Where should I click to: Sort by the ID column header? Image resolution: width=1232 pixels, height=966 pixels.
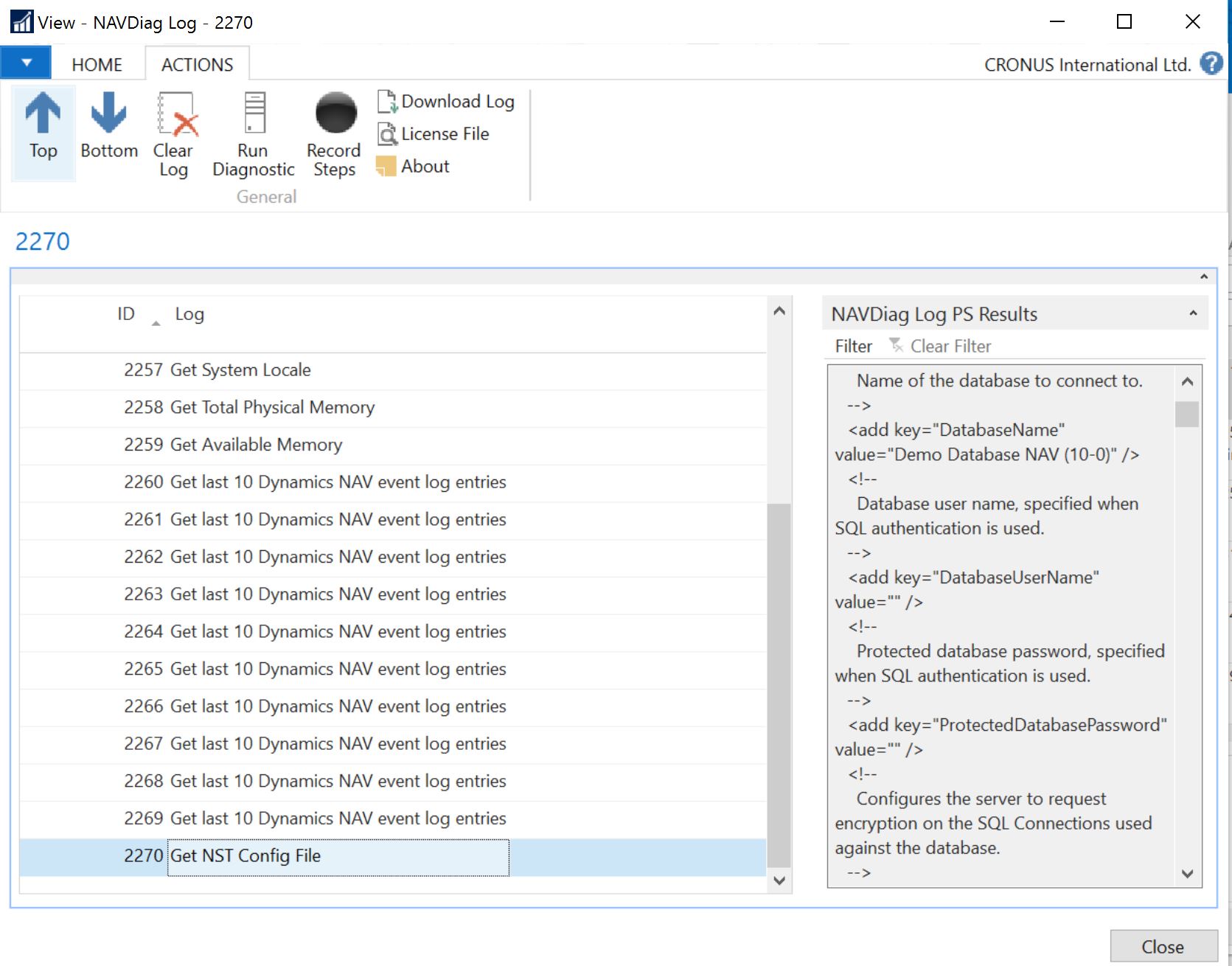tap(126, 314)
